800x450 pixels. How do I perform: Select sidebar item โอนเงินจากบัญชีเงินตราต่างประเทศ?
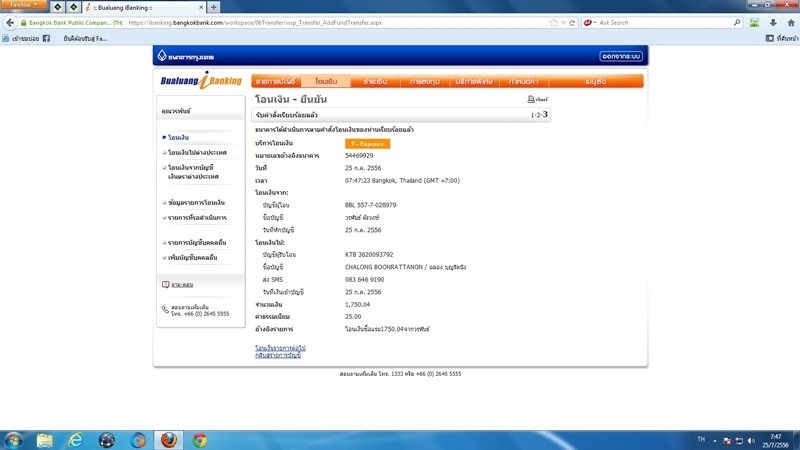193,172
